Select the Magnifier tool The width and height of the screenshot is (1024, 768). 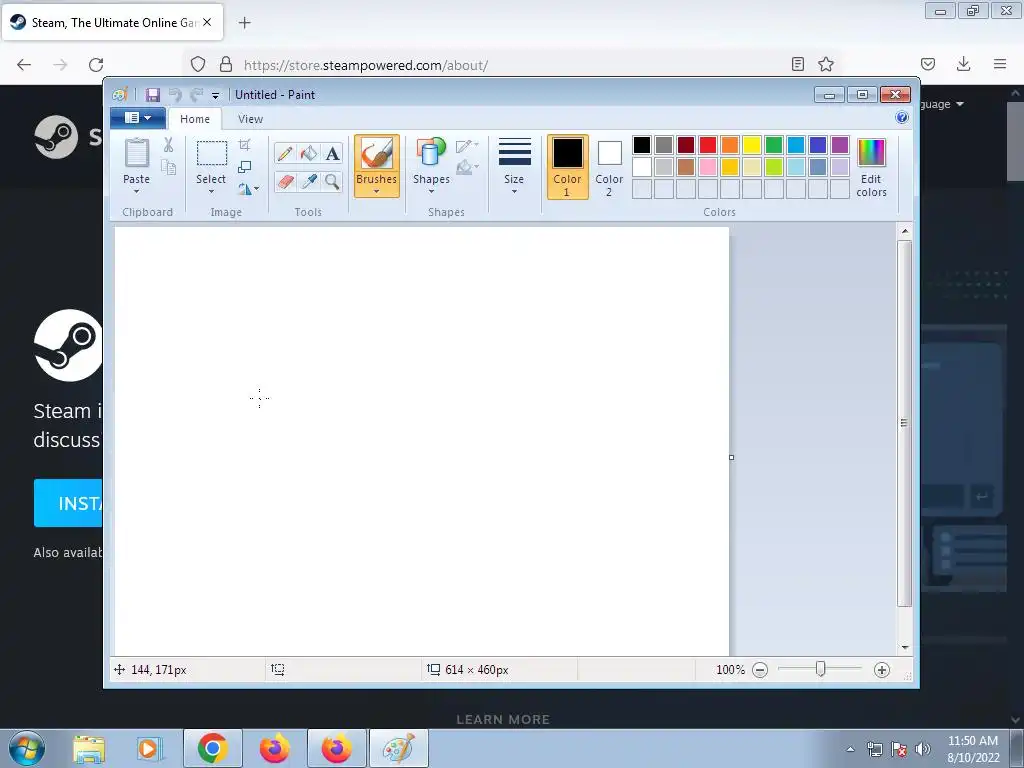[332, 181]
